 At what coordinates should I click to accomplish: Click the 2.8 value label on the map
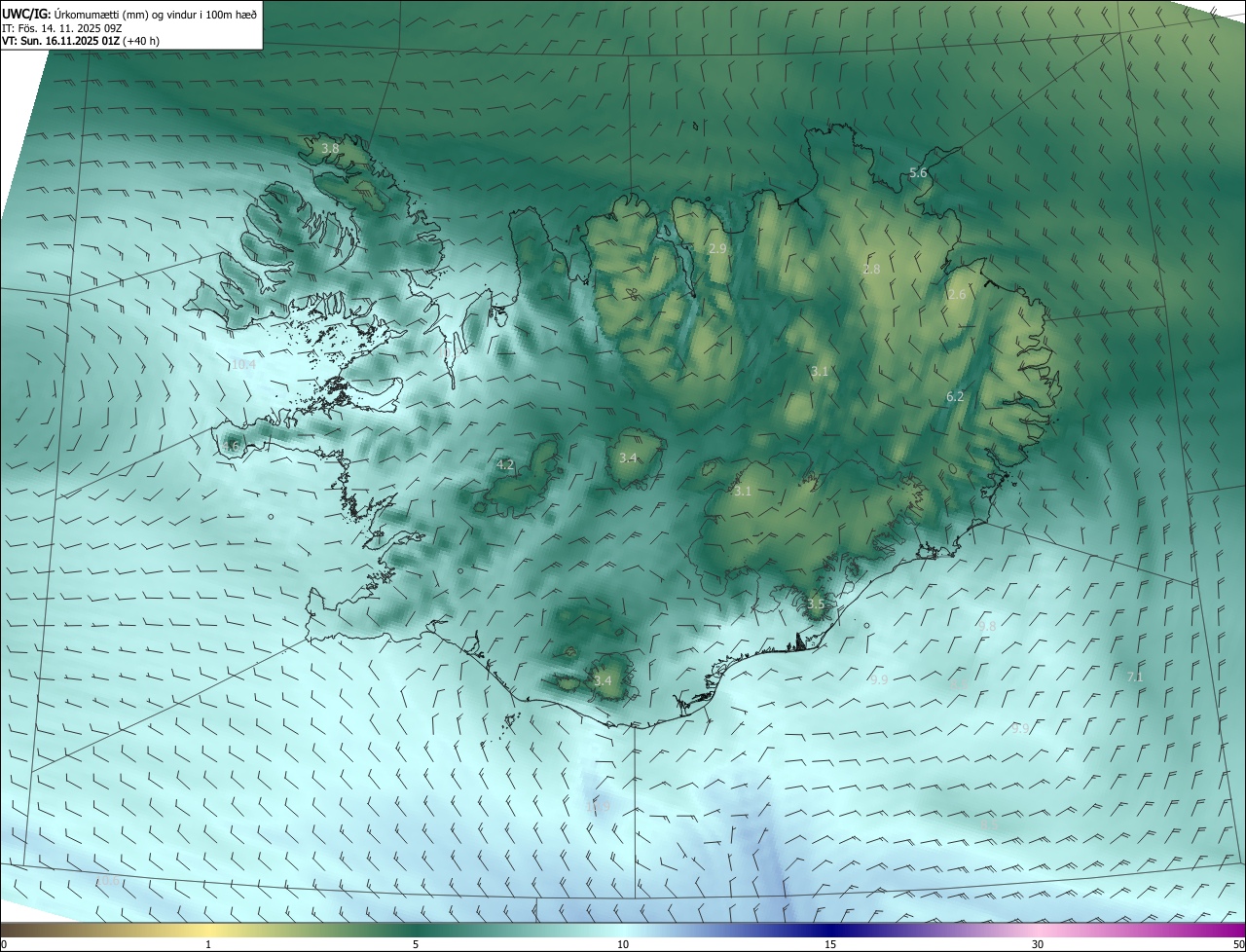[x=871, y=269]
